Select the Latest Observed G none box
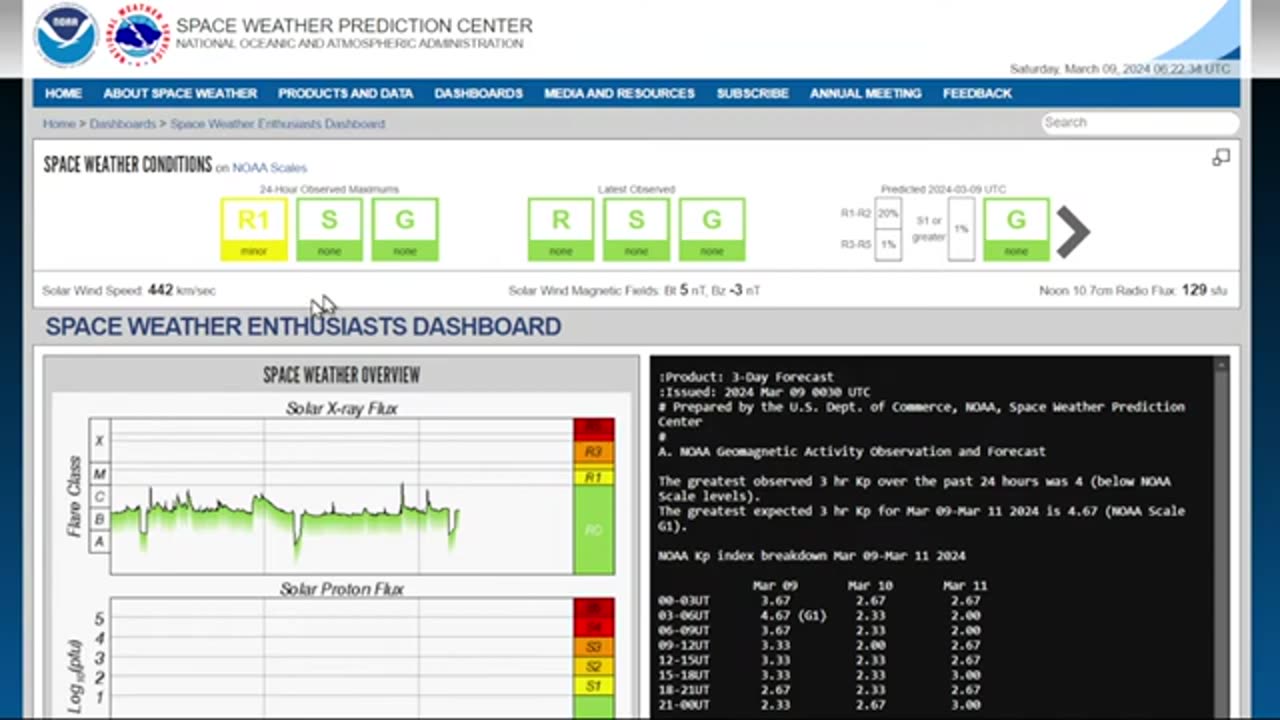1280x720 pixels. 712,230
